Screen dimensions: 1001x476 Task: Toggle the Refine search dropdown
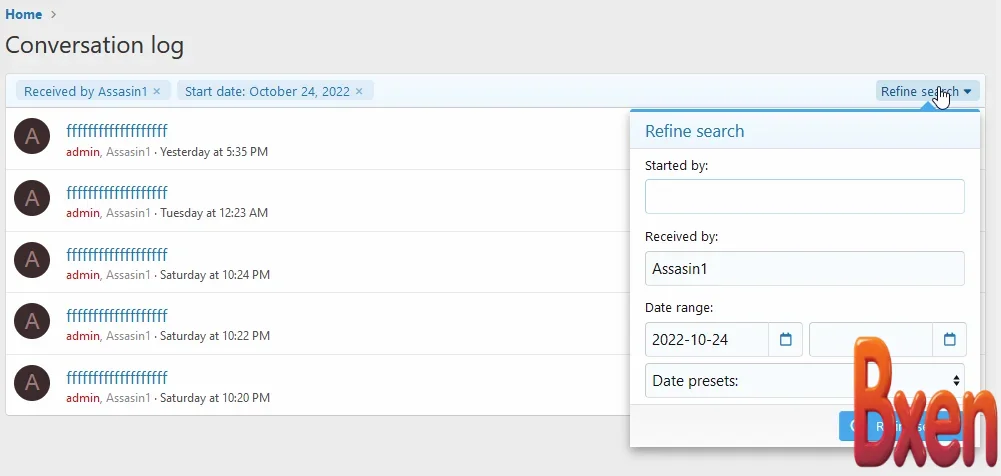coord(926,91)
